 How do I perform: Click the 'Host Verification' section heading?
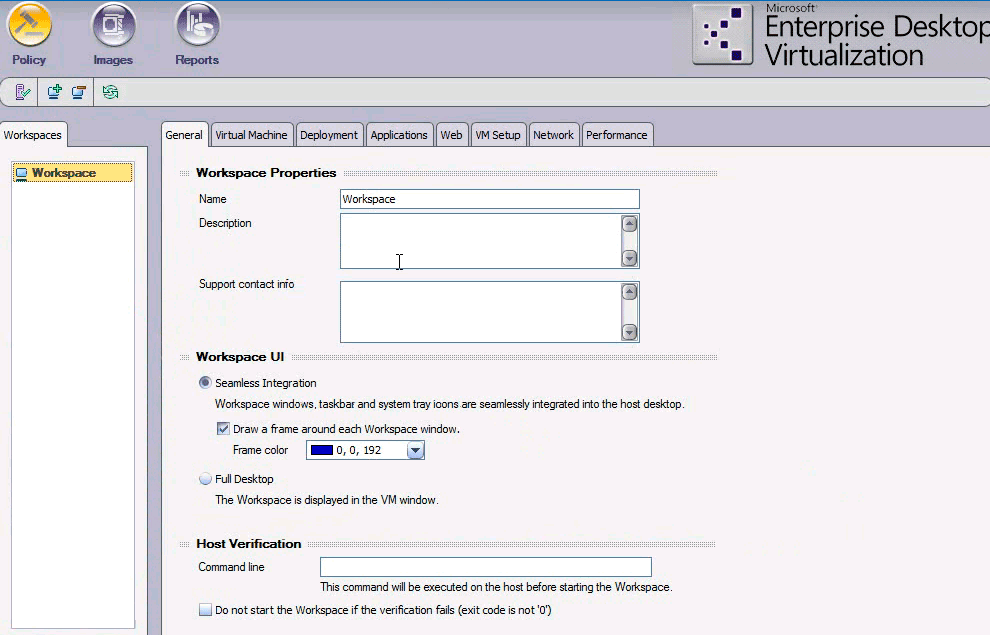coord(249,544)
